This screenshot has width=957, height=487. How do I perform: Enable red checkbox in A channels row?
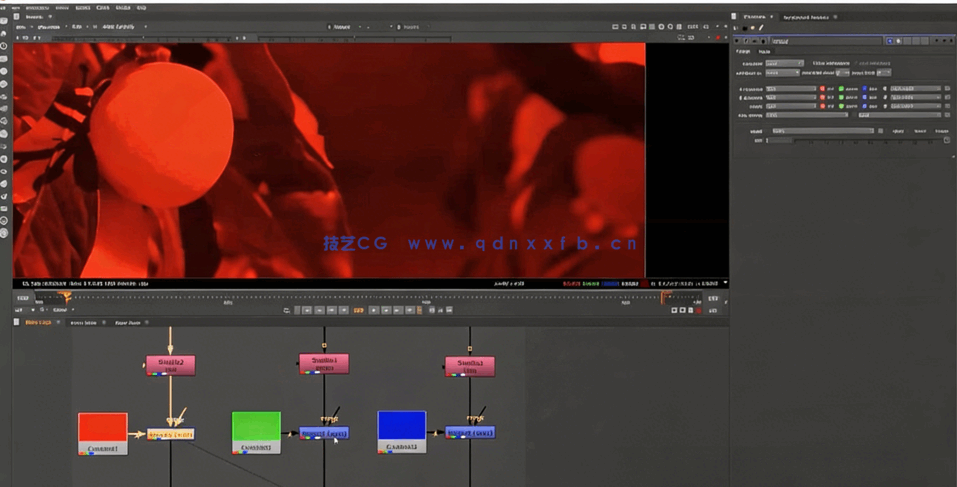[822, 89]
